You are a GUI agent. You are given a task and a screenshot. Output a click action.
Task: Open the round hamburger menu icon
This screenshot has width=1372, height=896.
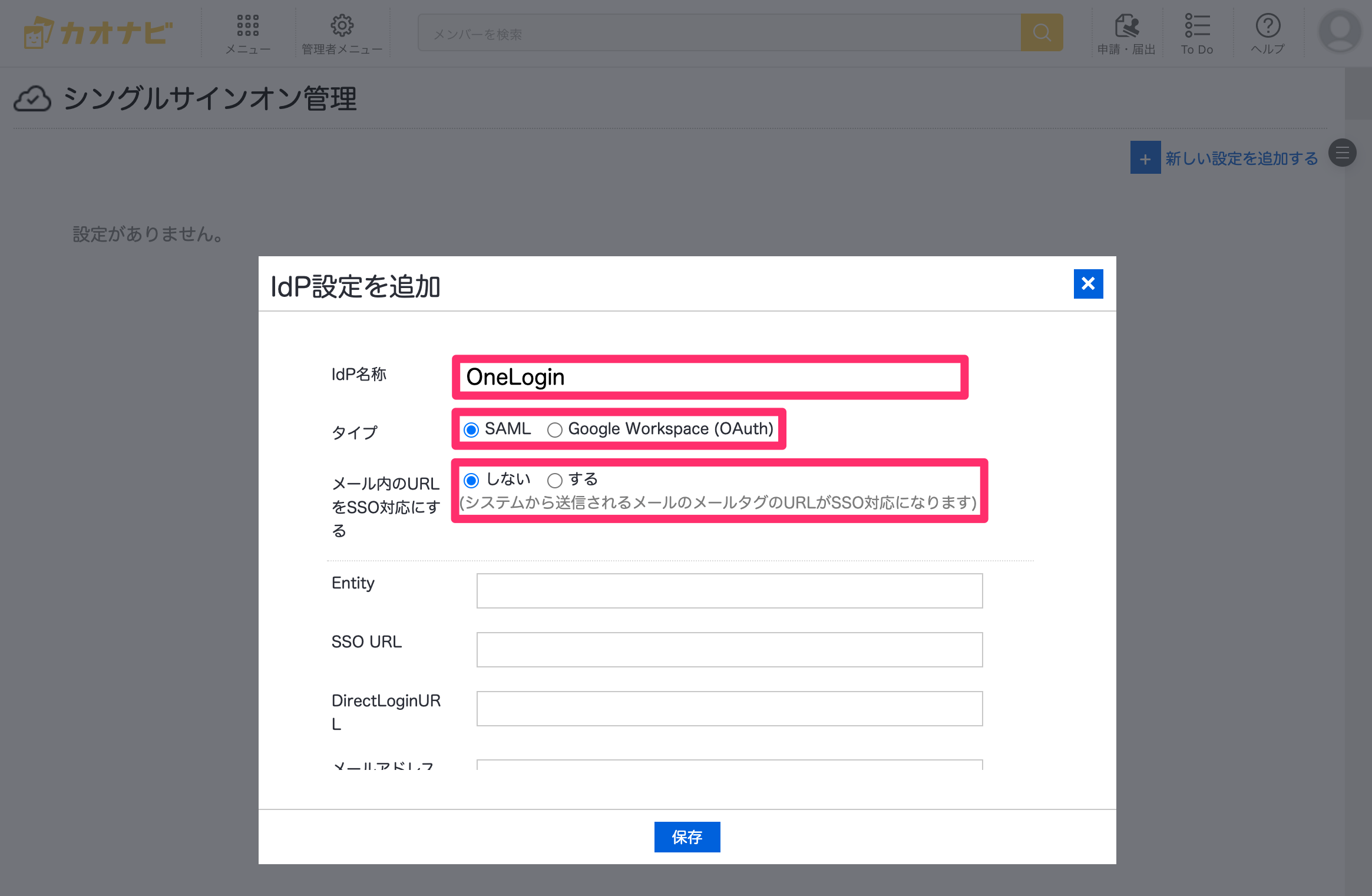(1343, 153)
